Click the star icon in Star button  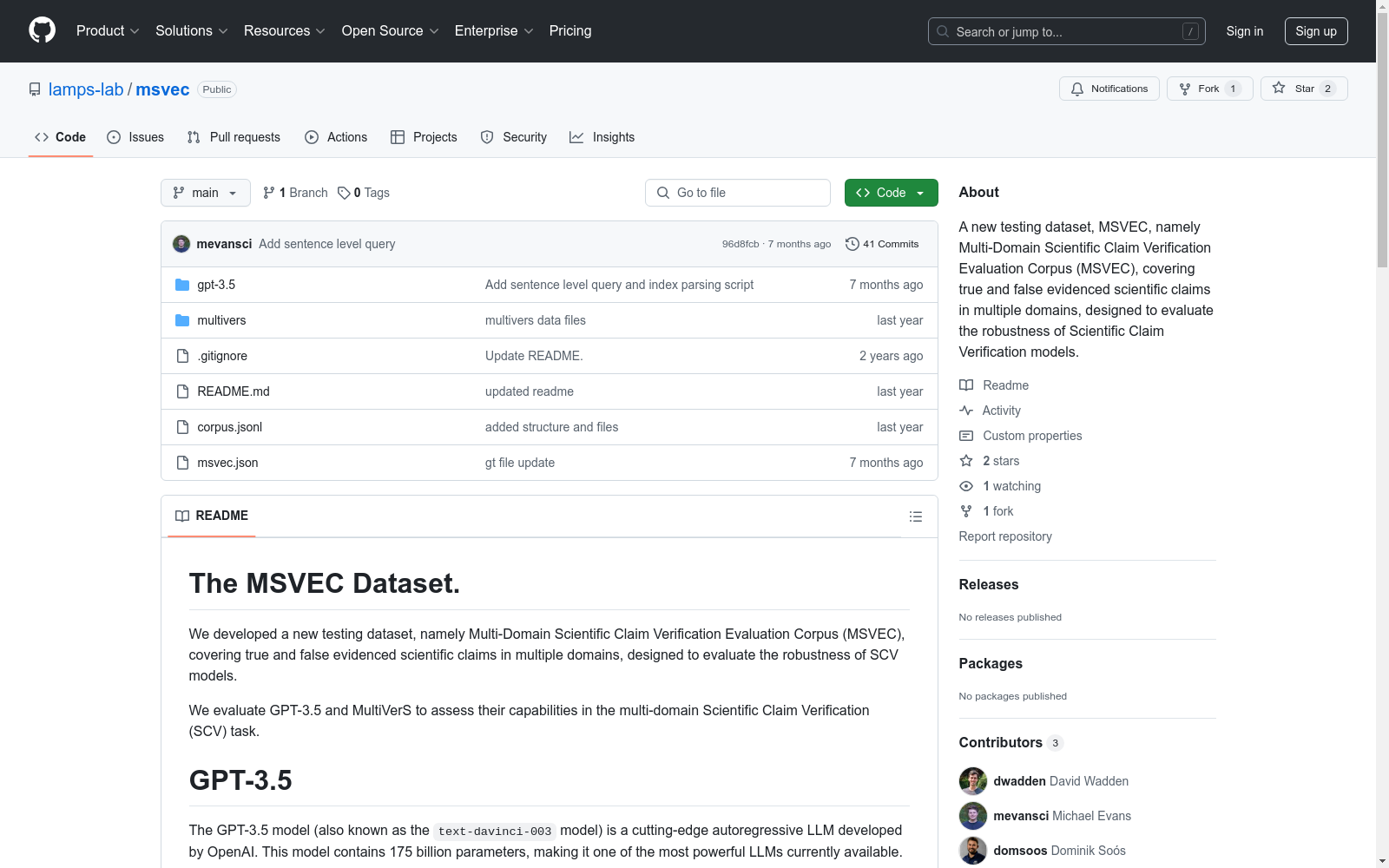click(x=1279, y=88)
